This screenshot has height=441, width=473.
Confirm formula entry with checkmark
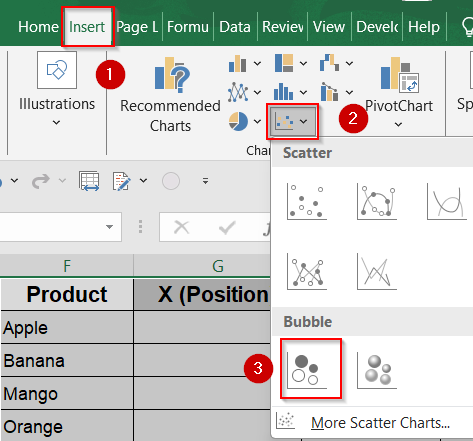227,228
